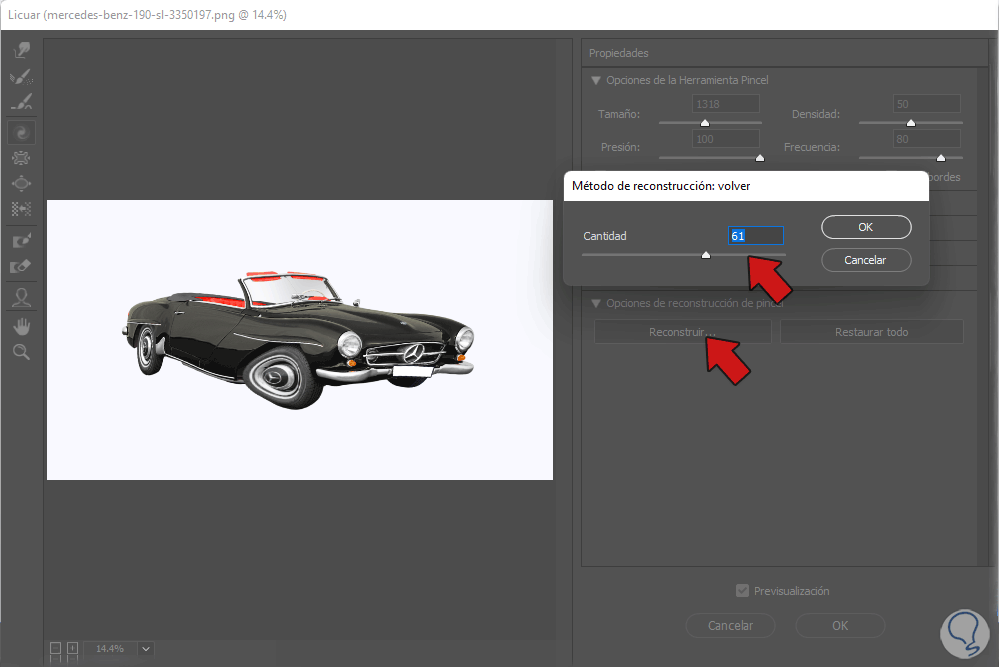Toggle the Previsualización checkbox
The height and width of the screenshot is (667, 999).
[742, 591]
